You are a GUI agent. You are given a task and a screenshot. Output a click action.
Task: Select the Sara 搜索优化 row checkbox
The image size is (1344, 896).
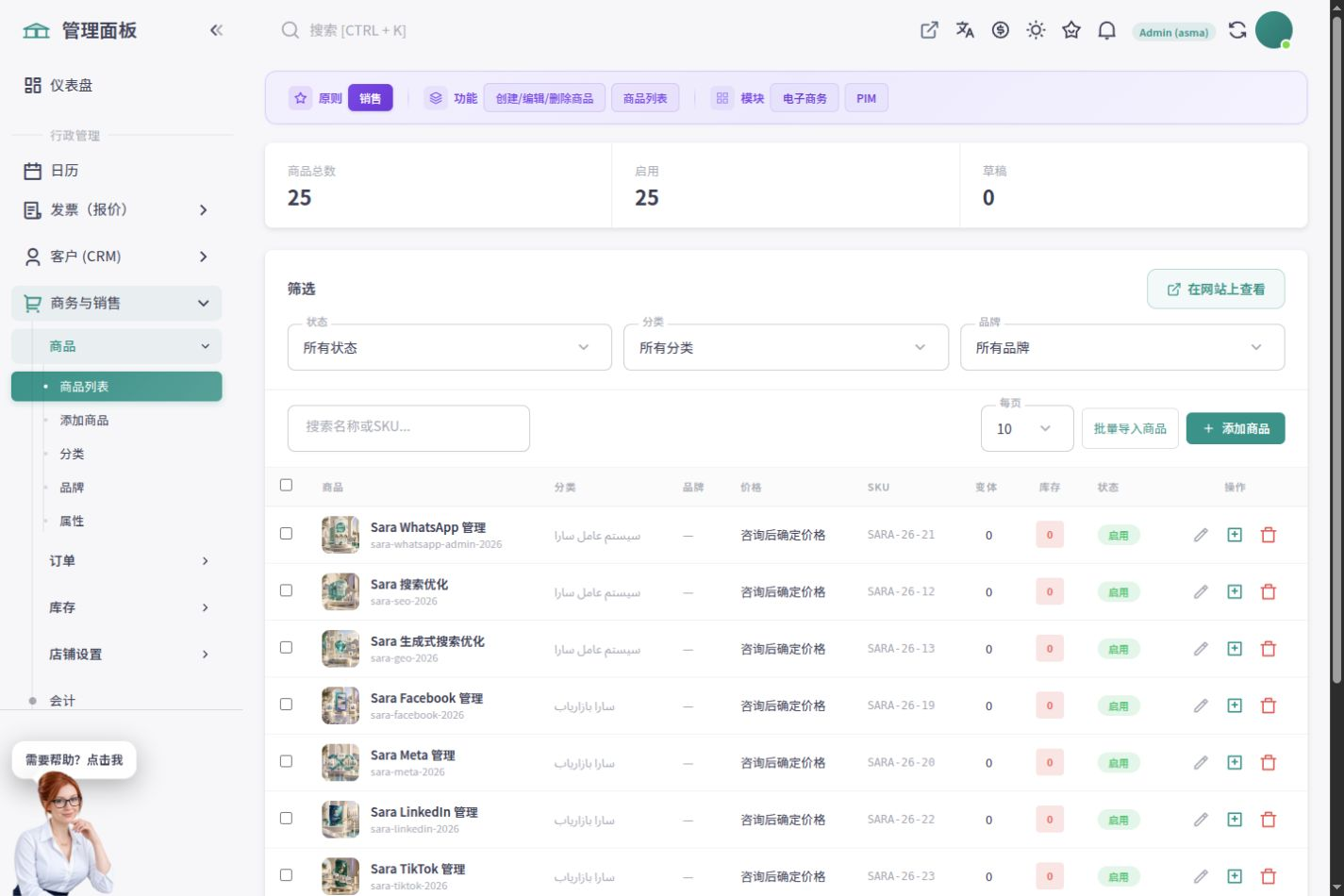(287, 590)
